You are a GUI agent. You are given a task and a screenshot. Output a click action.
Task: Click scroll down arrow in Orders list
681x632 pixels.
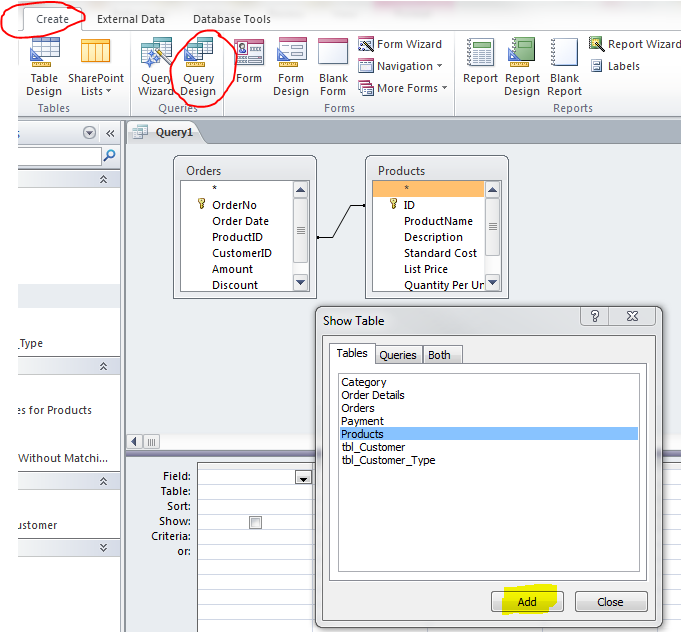pos(301,282)
